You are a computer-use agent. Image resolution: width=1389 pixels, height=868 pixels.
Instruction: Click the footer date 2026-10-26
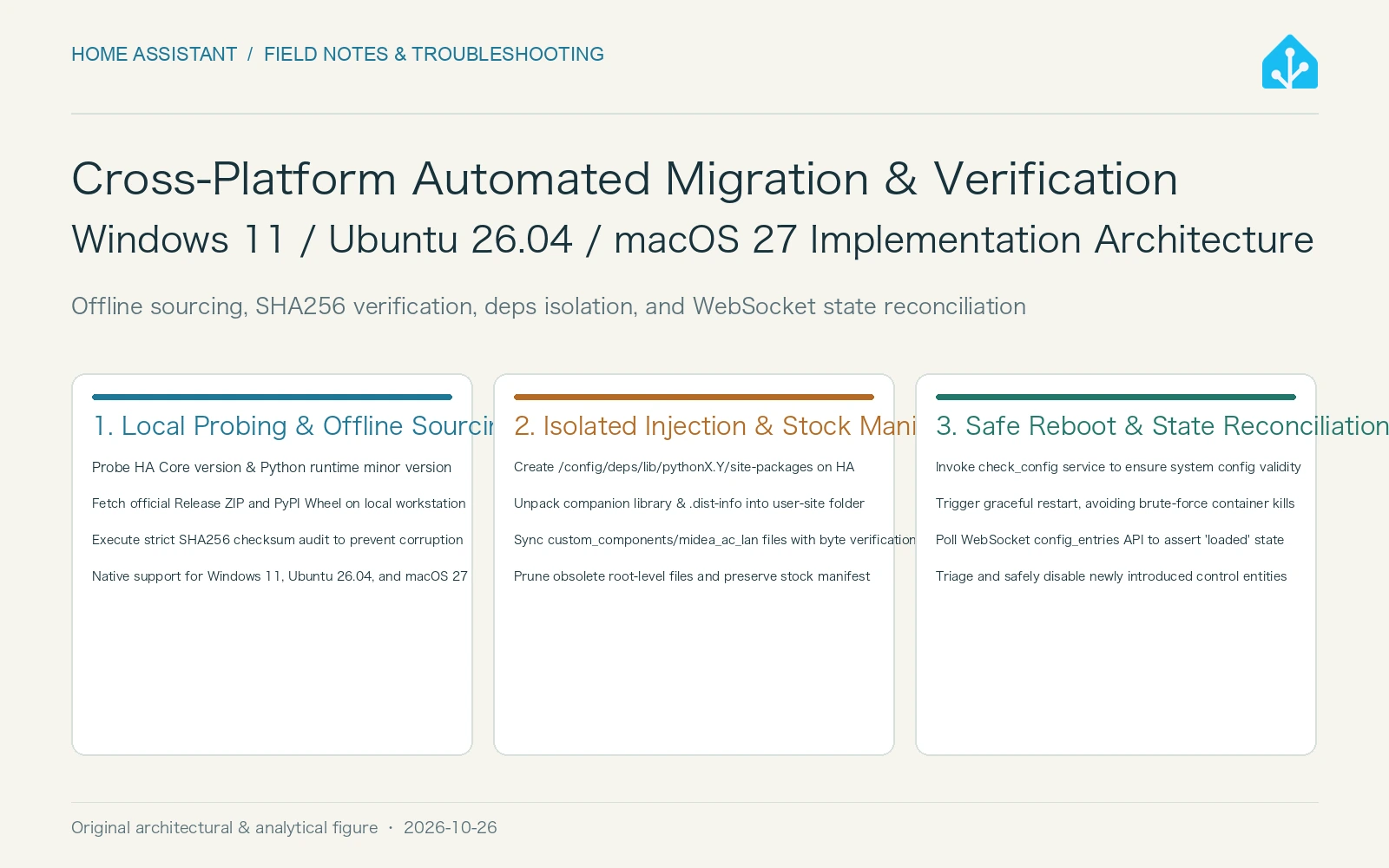pos(451,827)
